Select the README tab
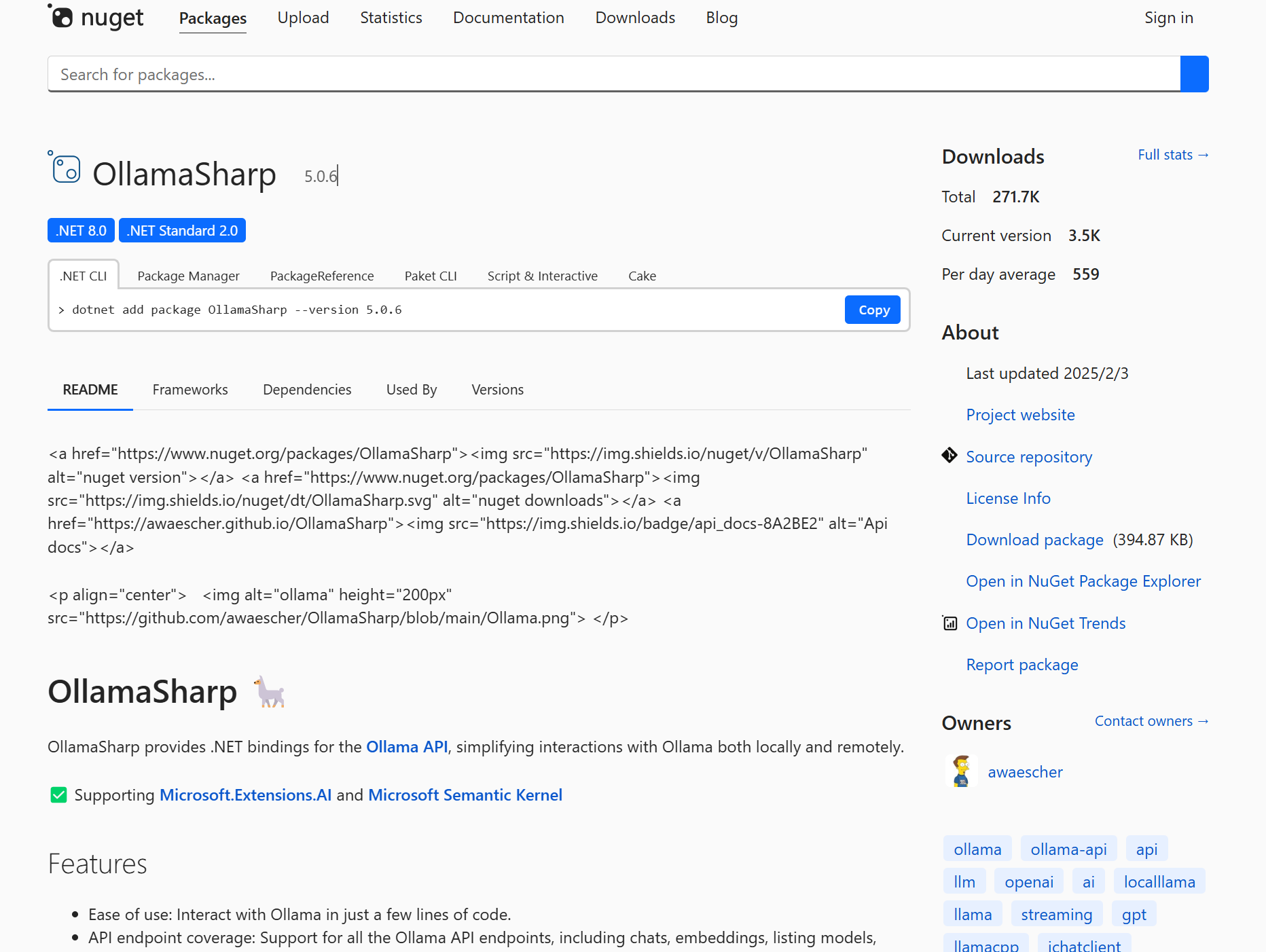The image size is (1266, 952). pyautogui.click(x=90, y=390)
